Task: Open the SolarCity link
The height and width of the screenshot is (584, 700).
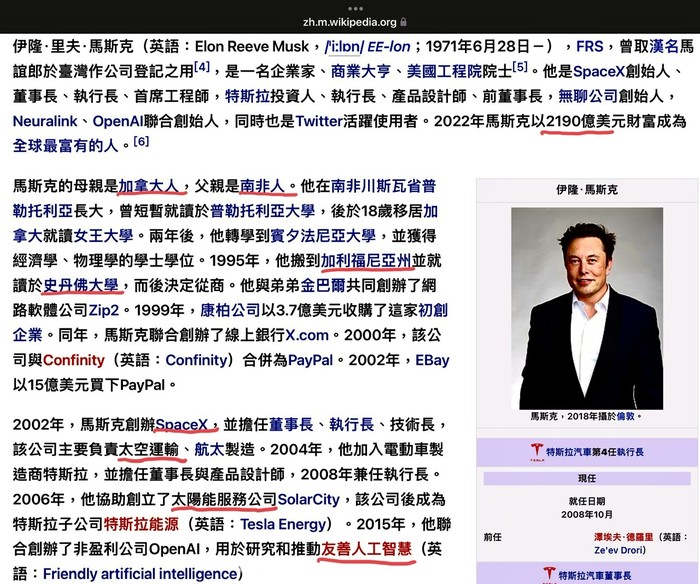Action: point(309,498)
